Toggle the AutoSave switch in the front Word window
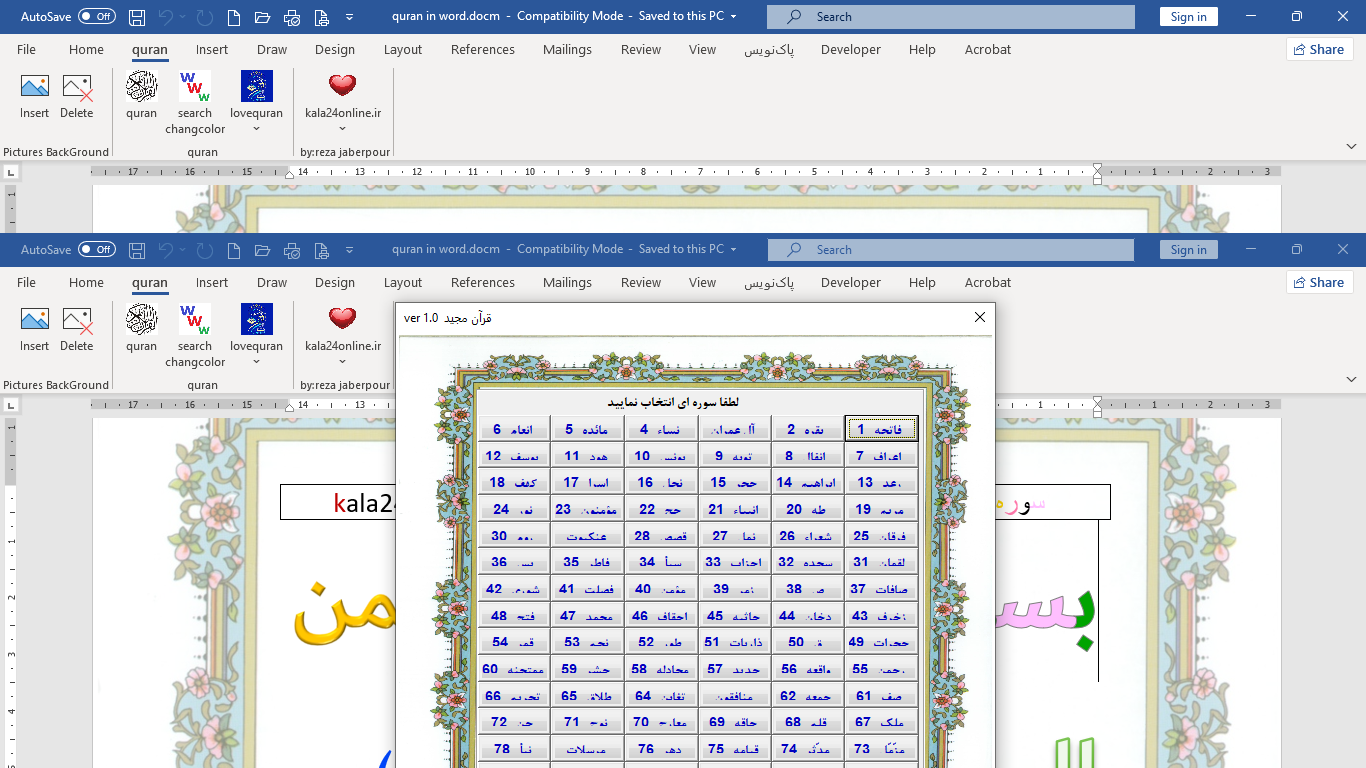Image resolution: width=1366 pixels, height=768 pixels. click(x=97, y=250)
